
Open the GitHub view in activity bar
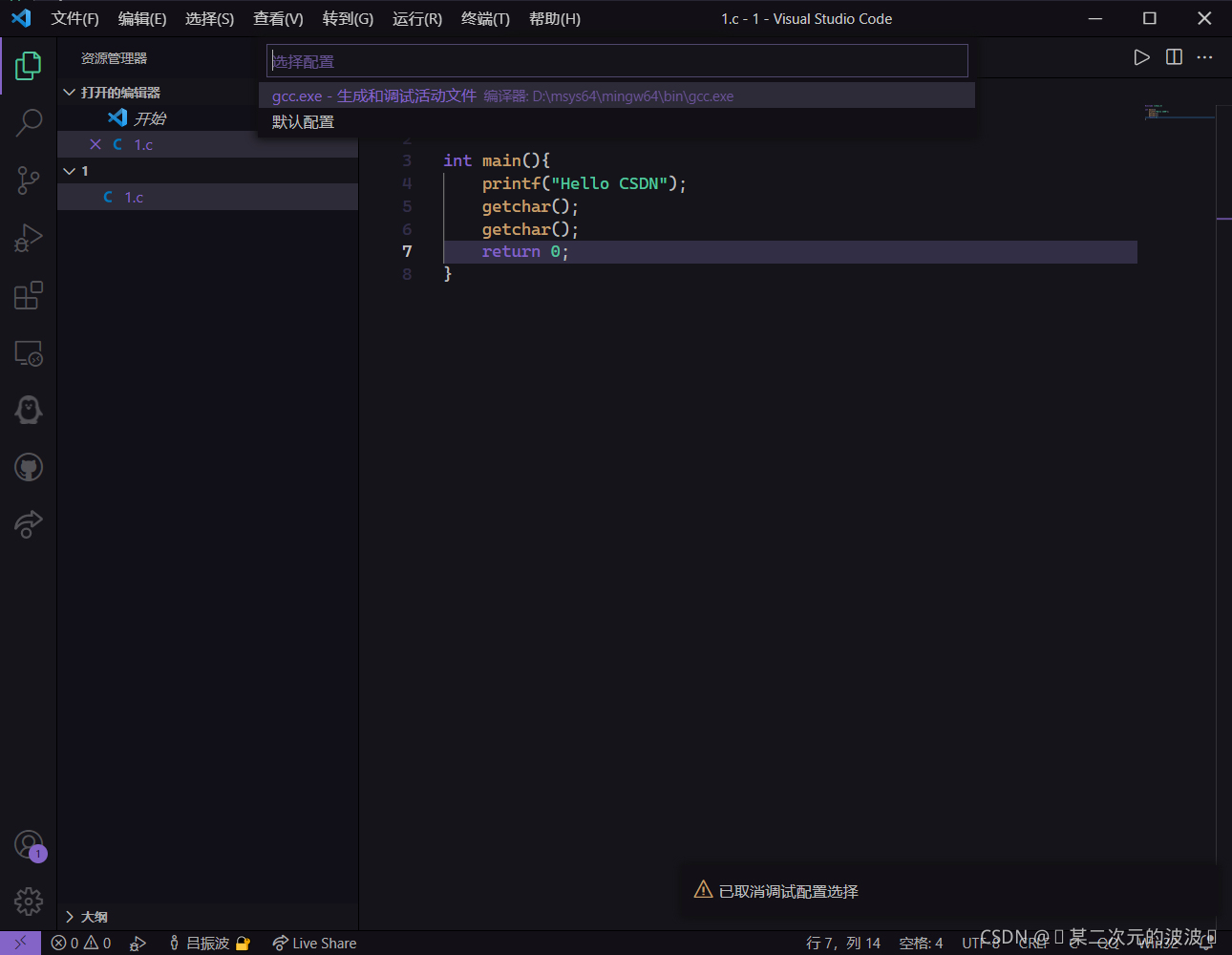[29, 467]
